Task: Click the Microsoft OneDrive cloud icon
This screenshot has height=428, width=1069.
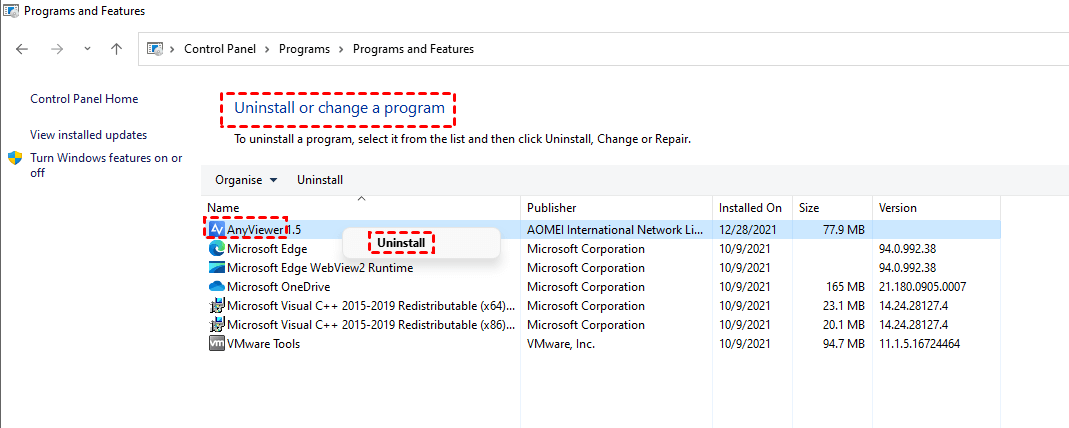Action: (217, 287)
